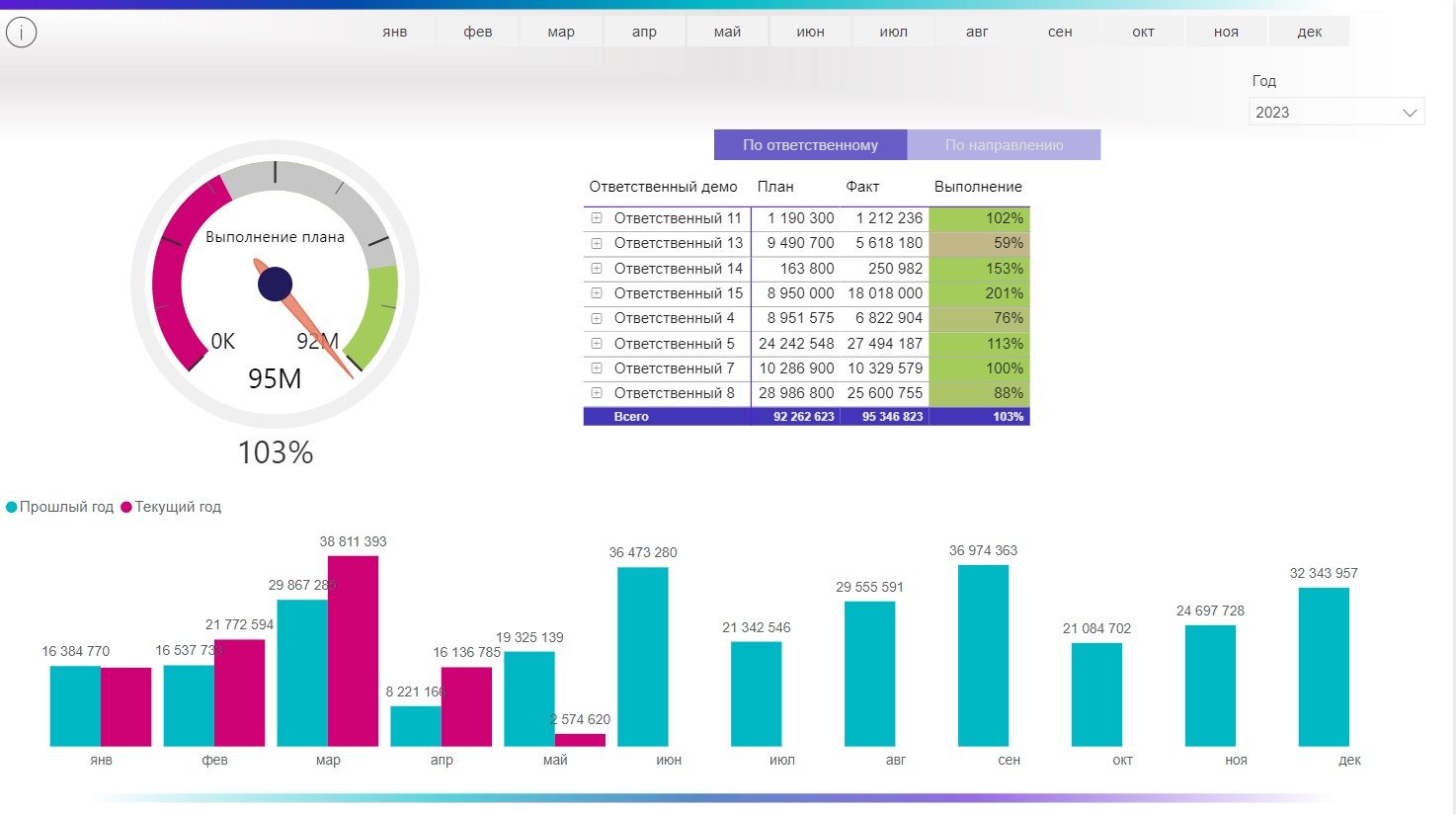Select the авг month slicer button
The height and width of the screenshot is (815, 1456).
[977, 32]
